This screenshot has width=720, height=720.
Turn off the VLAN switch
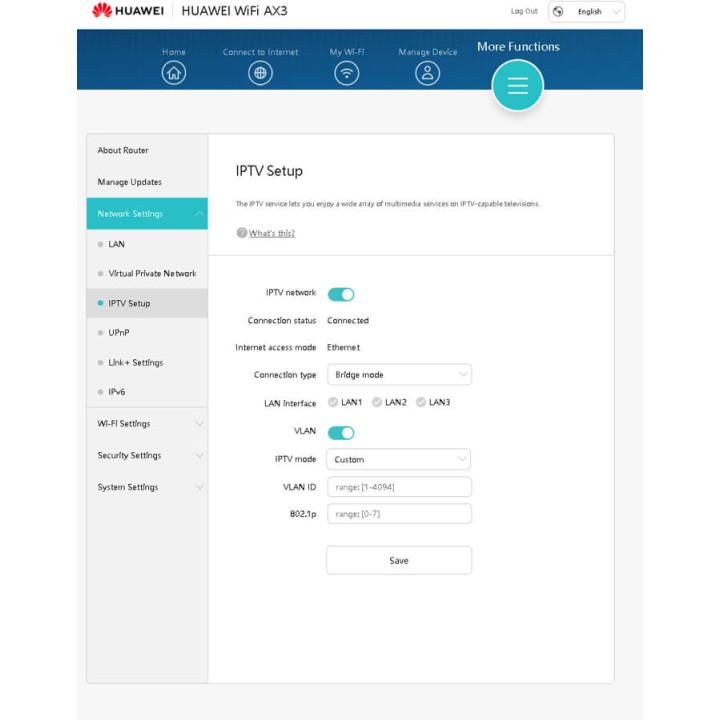[341, 433]
